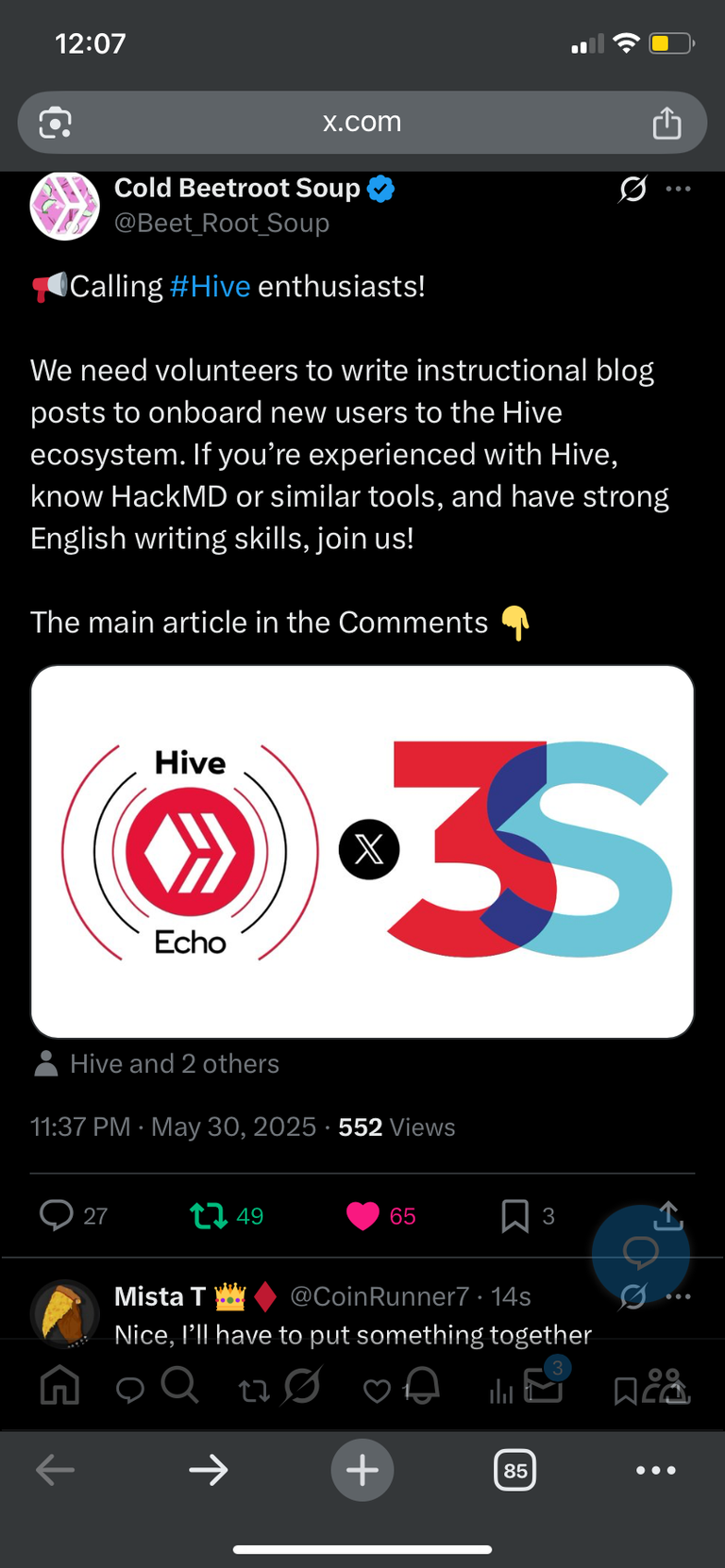Go forward with browser forward arrow
The width and height of the screenshot is (725, 1568).
208,1470
